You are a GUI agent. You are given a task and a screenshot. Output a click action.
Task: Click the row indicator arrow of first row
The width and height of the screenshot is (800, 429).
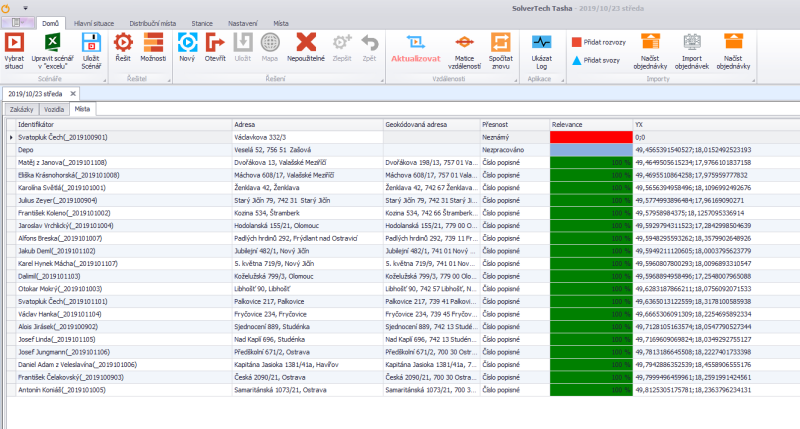click(x=11, y=137)
